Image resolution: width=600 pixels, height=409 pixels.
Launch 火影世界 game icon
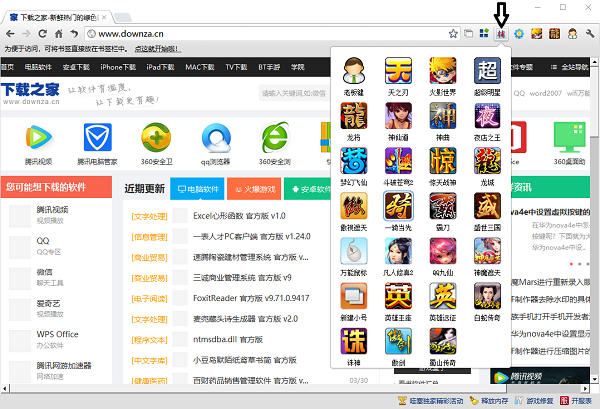click(443, 71)
